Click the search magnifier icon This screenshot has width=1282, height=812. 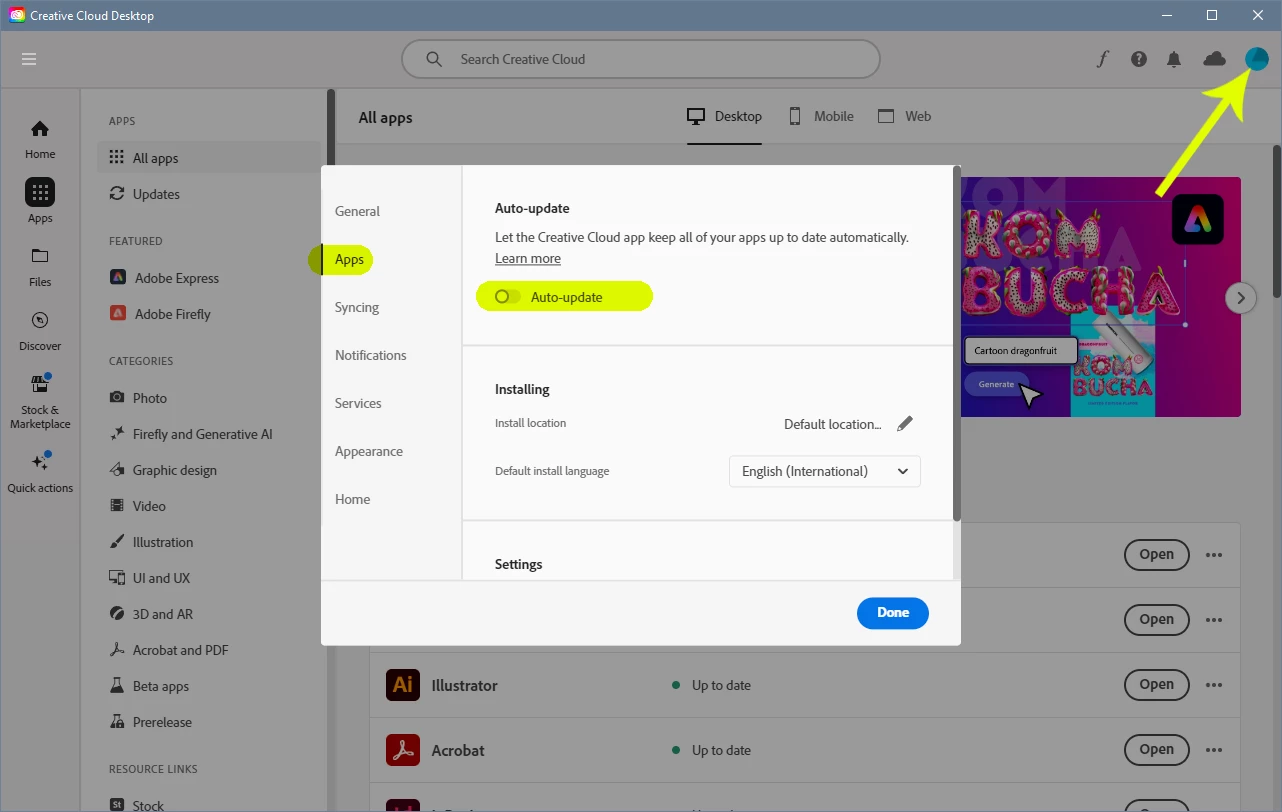[x=434, y=59]
